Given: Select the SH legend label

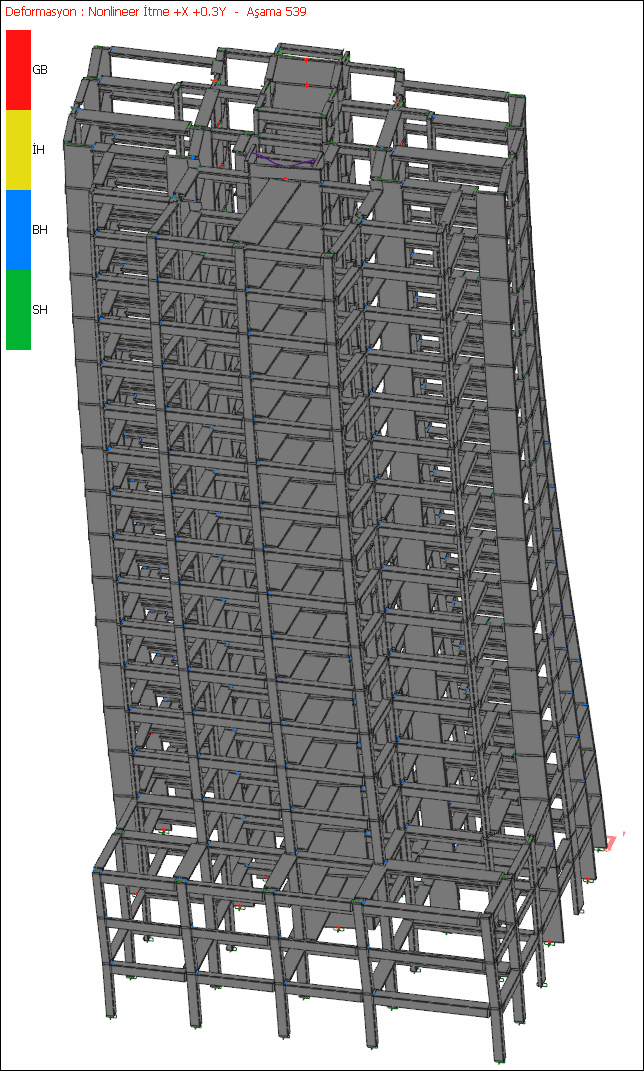Looking at the screenshot, I should click(40, 309).
